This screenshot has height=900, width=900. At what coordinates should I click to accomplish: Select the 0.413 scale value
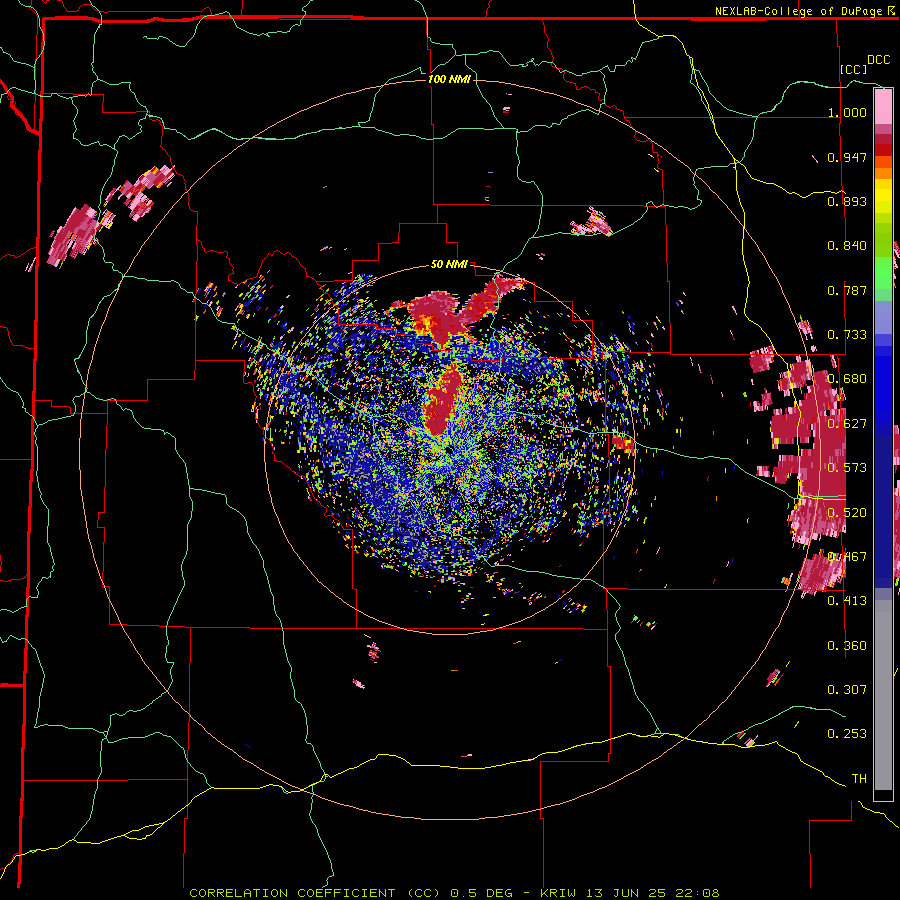point(847,601)
